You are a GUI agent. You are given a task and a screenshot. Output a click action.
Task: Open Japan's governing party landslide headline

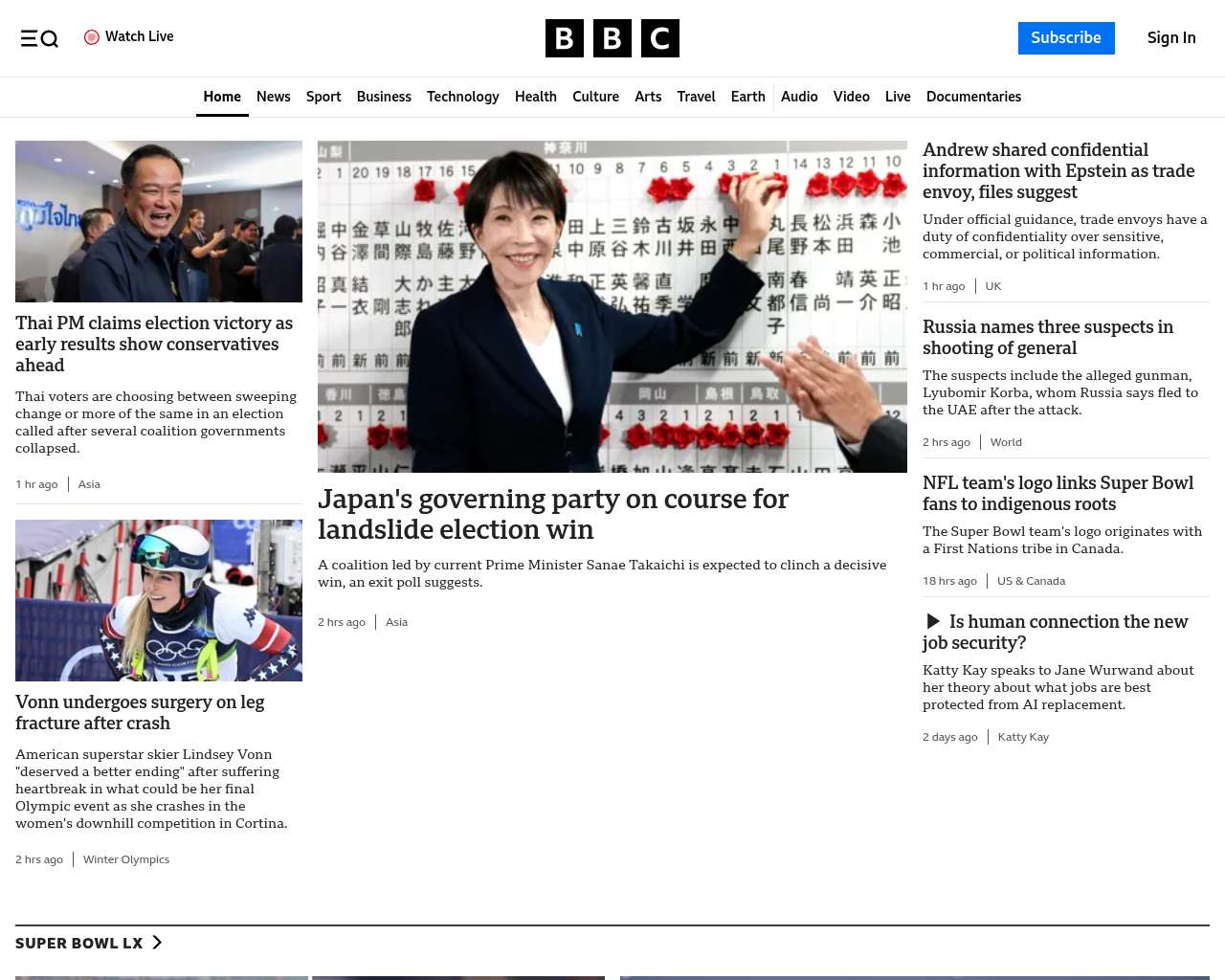[552, 514]
